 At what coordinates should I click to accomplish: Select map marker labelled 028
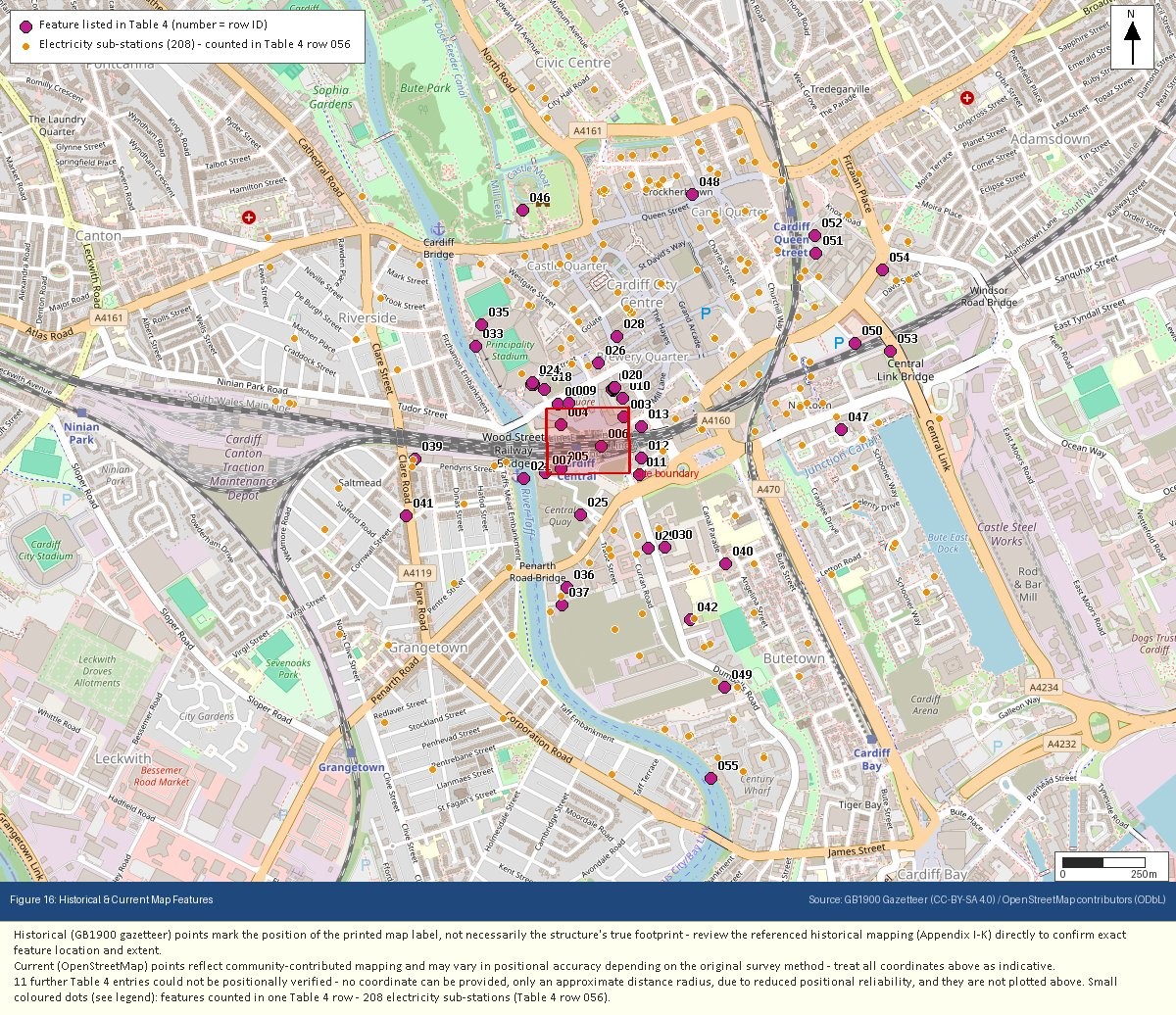pos(616,336)
